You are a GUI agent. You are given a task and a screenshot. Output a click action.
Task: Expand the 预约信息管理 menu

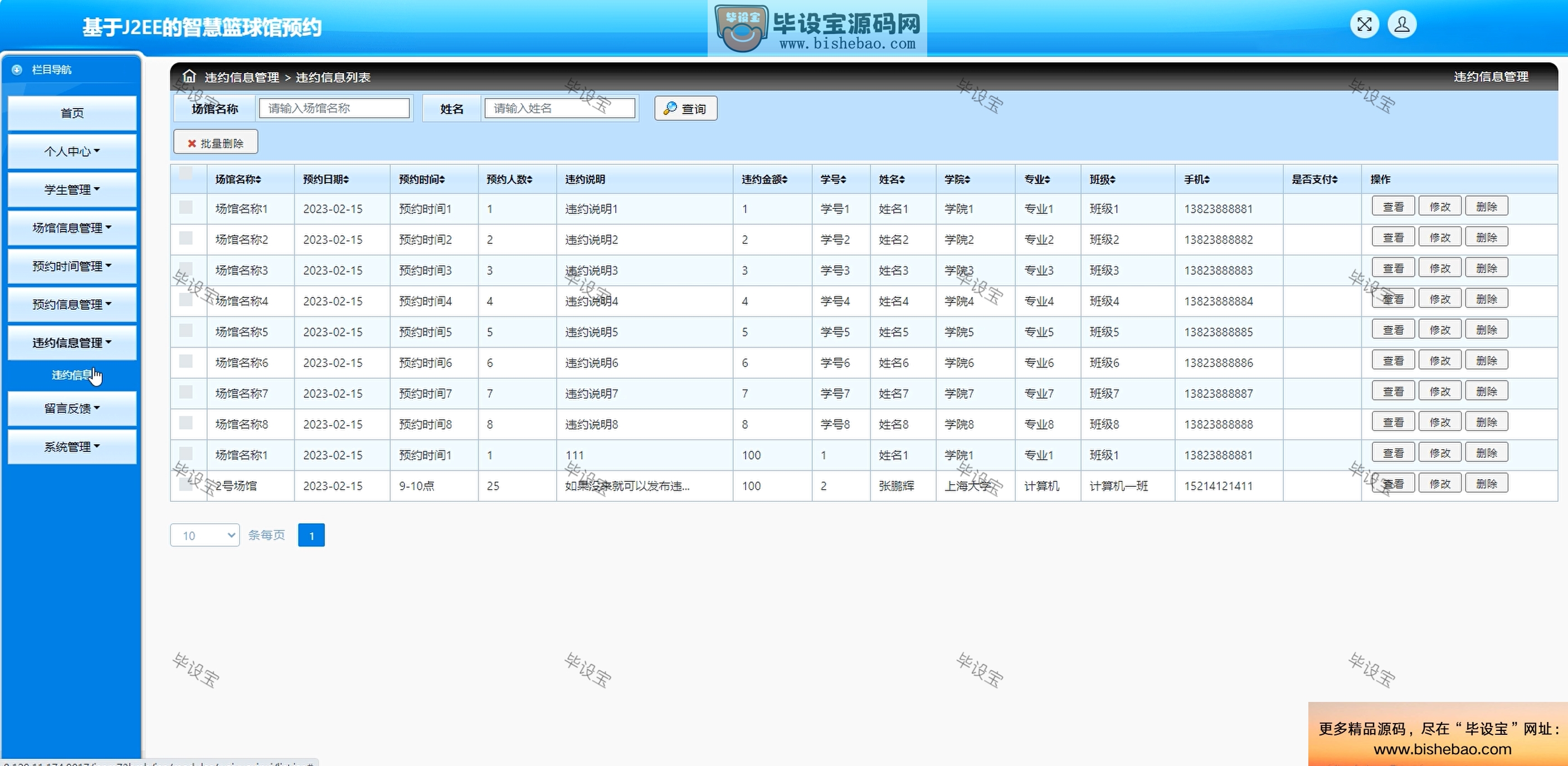72,304
